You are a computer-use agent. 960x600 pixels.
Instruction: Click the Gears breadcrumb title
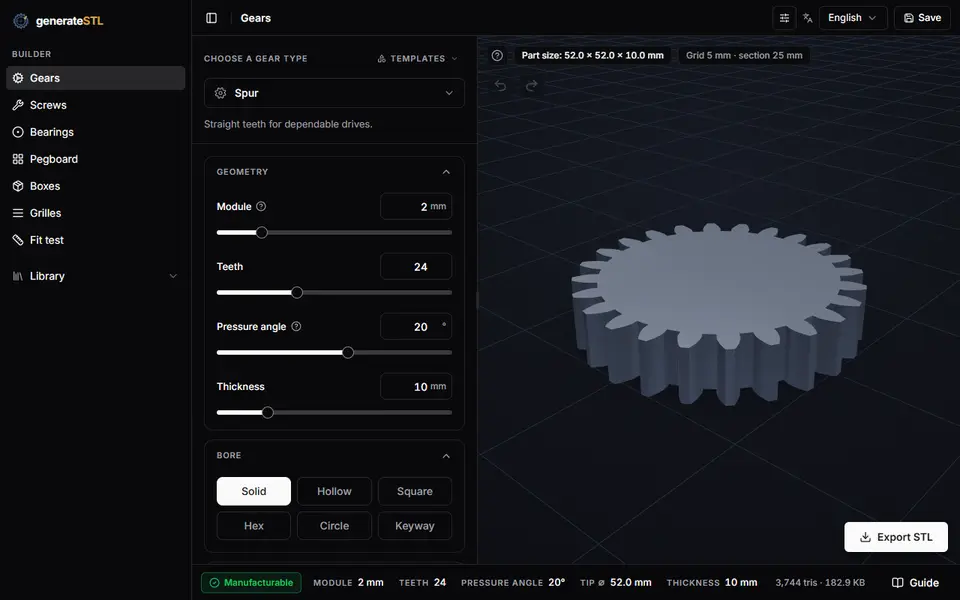pos(255,18)
